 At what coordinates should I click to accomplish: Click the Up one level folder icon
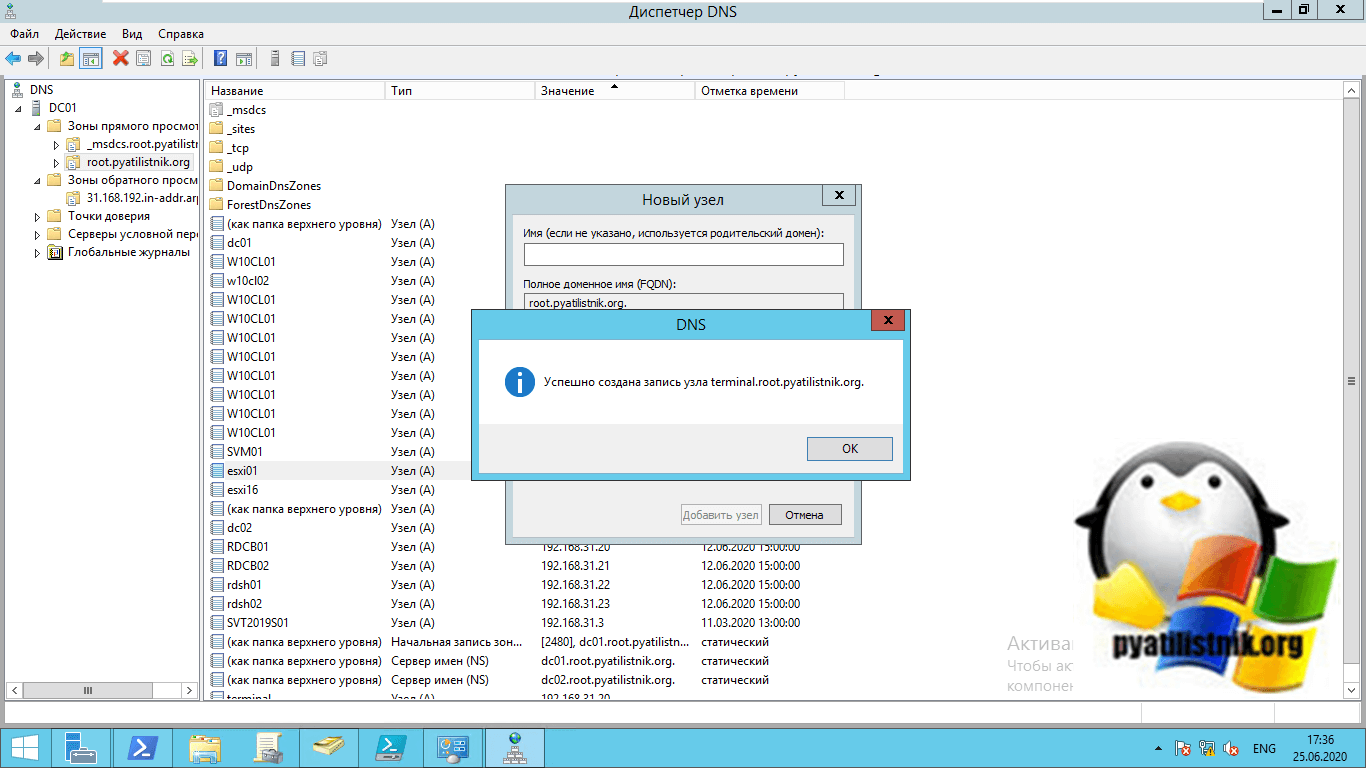(67, 59)
